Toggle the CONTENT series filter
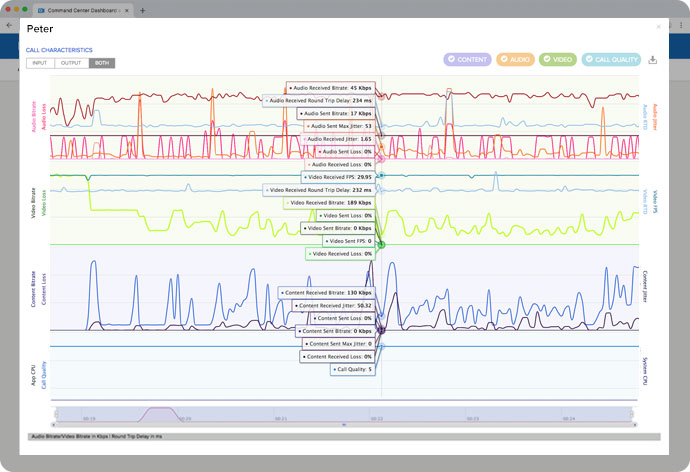This screenshot has height=472, width=690. tap(467, 59)
